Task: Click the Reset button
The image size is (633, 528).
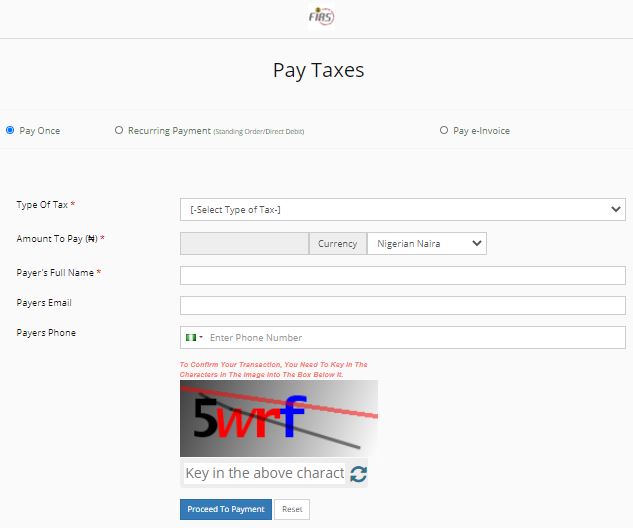Action: [292, 510]
